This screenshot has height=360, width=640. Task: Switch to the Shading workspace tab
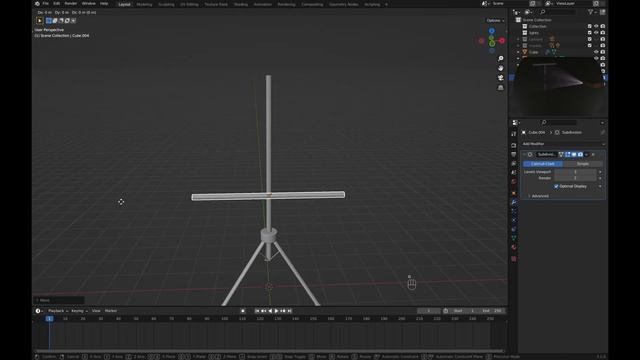point(241,4)
